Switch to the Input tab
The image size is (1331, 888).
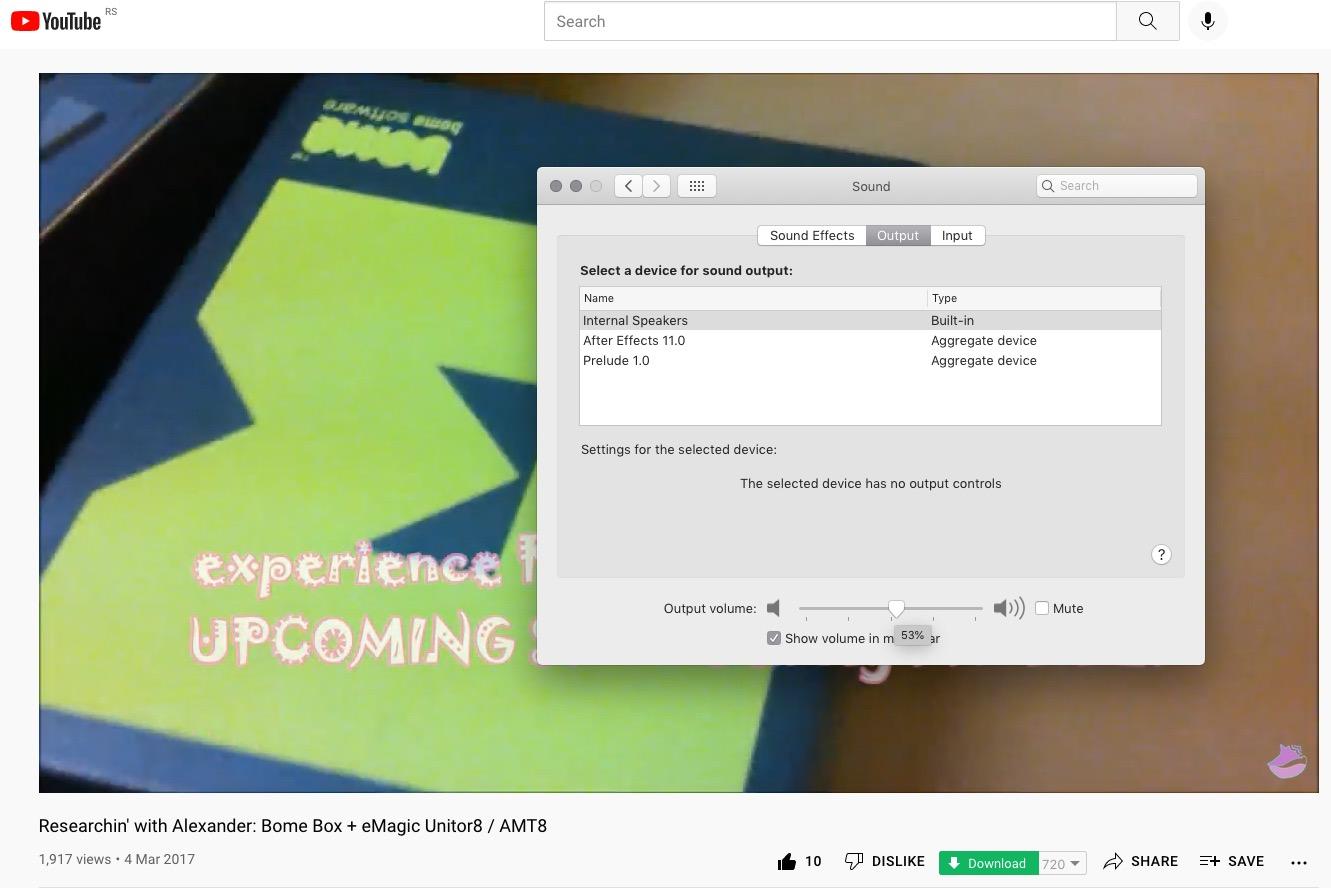click(956, 236)
